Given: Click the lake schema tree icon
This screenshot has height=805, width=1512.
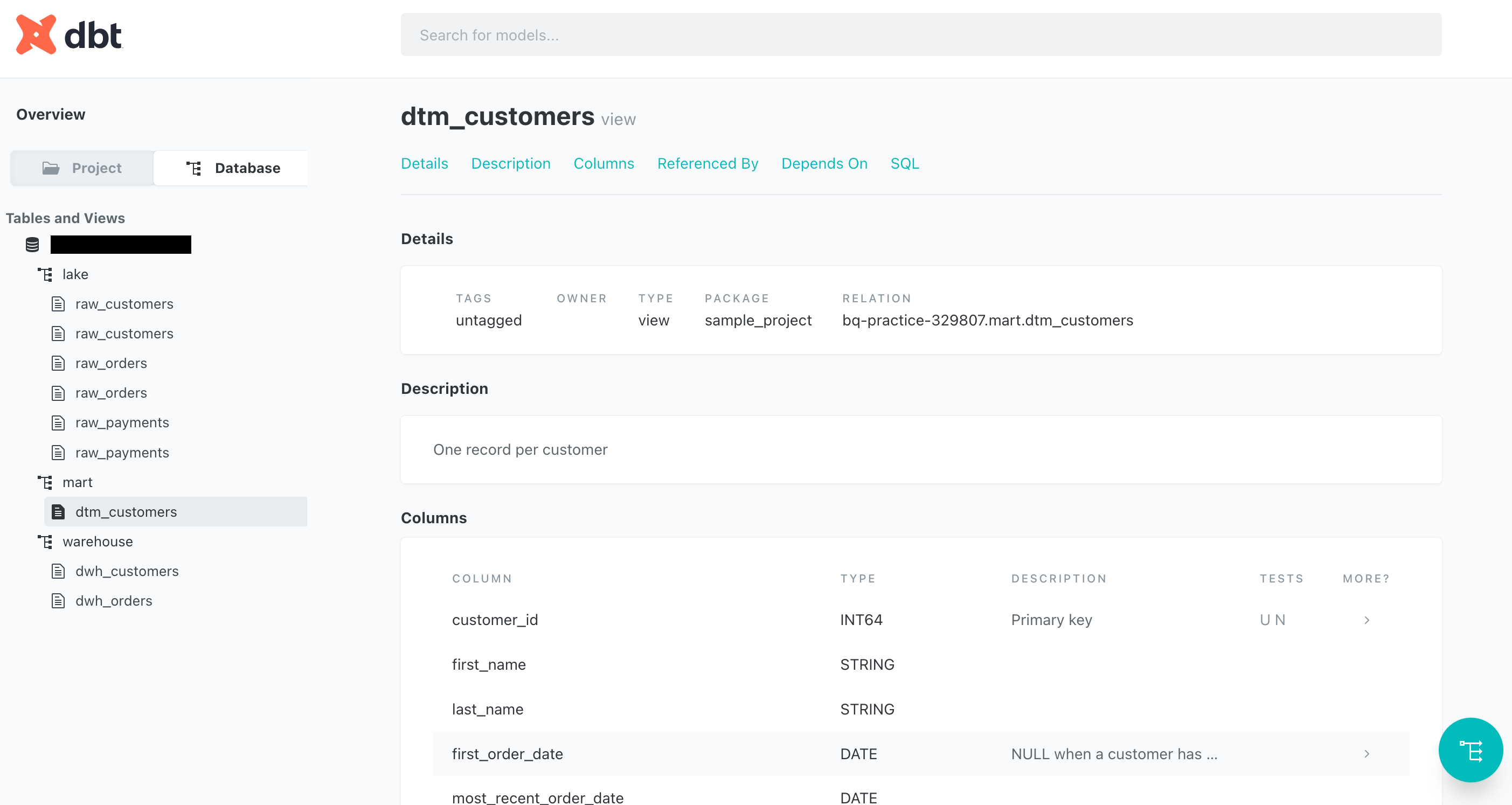Looking at the screenshot, I should pyautogui.click(x=45, y=274).
